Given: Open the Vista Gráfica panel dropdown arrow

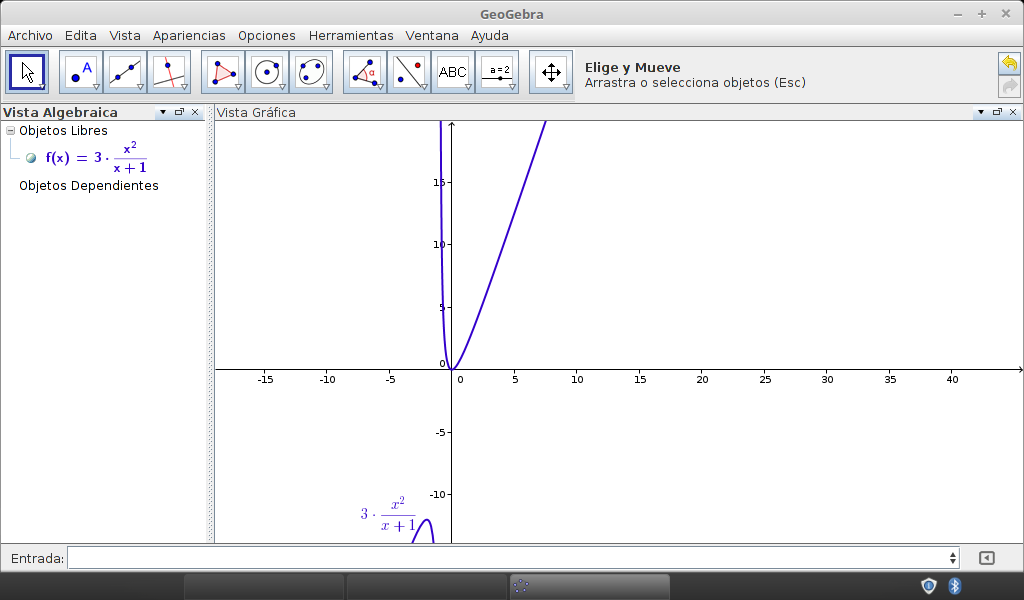Looking at the screenshot, I should (980, 113).
